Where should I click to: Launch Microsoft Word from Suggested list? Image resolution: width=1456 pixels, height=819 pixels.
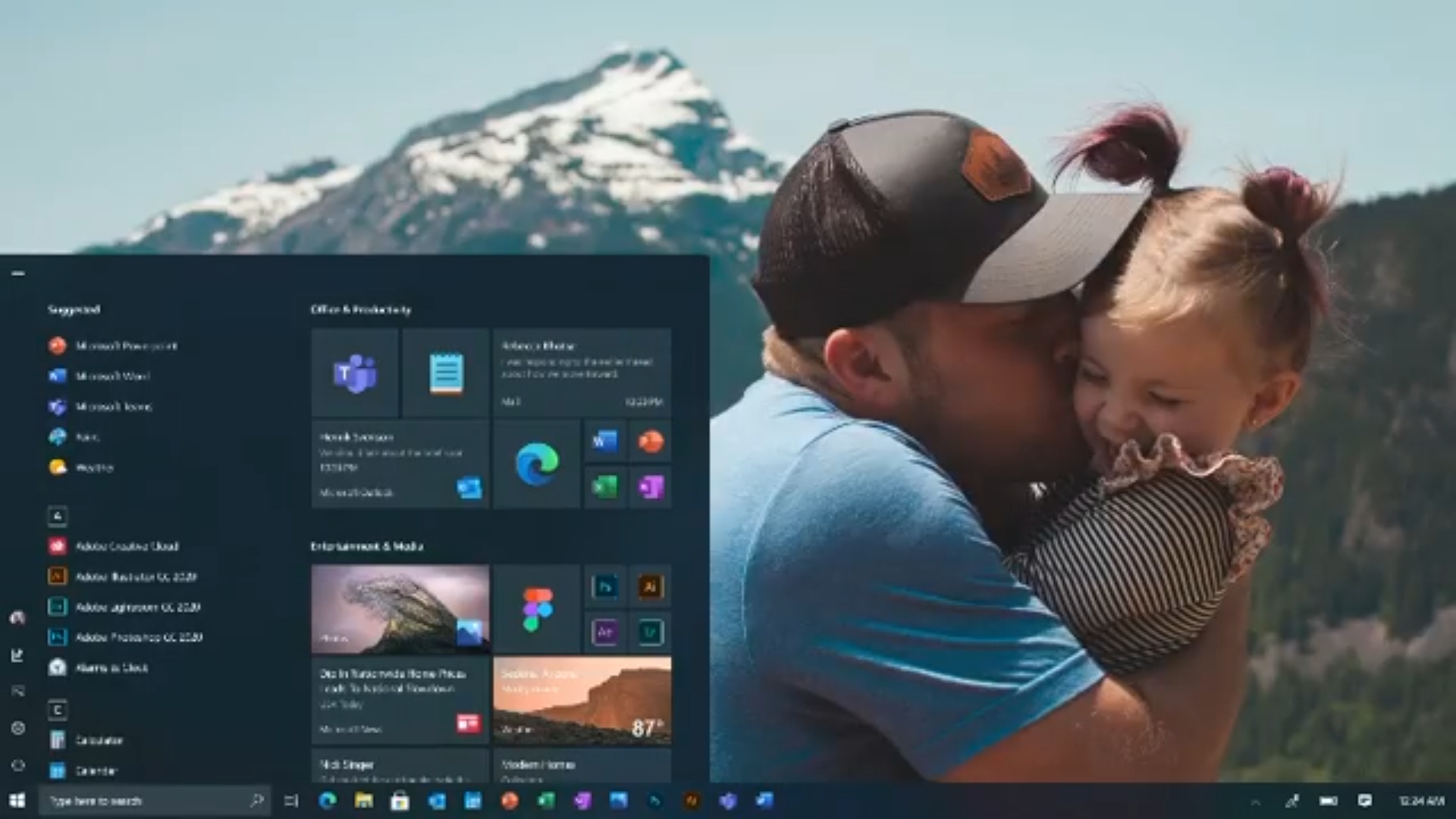click(x=100, y=376)
